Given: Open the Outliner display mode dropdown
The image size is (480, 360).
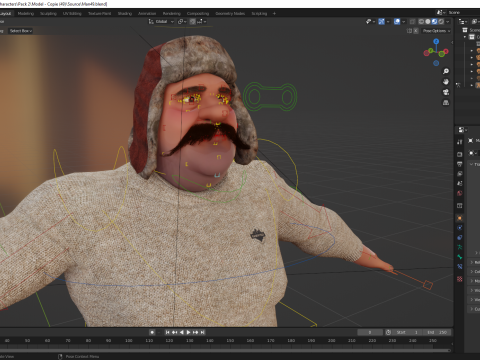Looking at the screenshot, I should pos(463,22).
